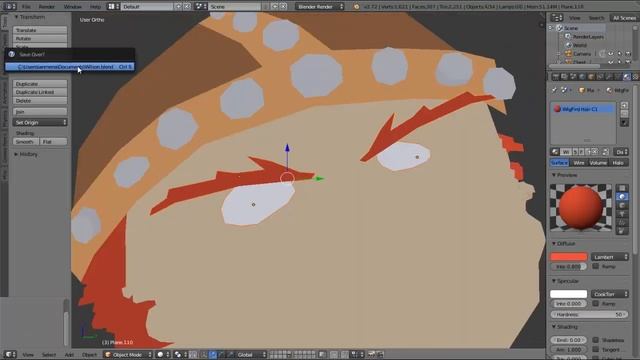Open the Blender Render engine dropdown
The height and width of the screenshot is (360, 640).
pos(320,7)
